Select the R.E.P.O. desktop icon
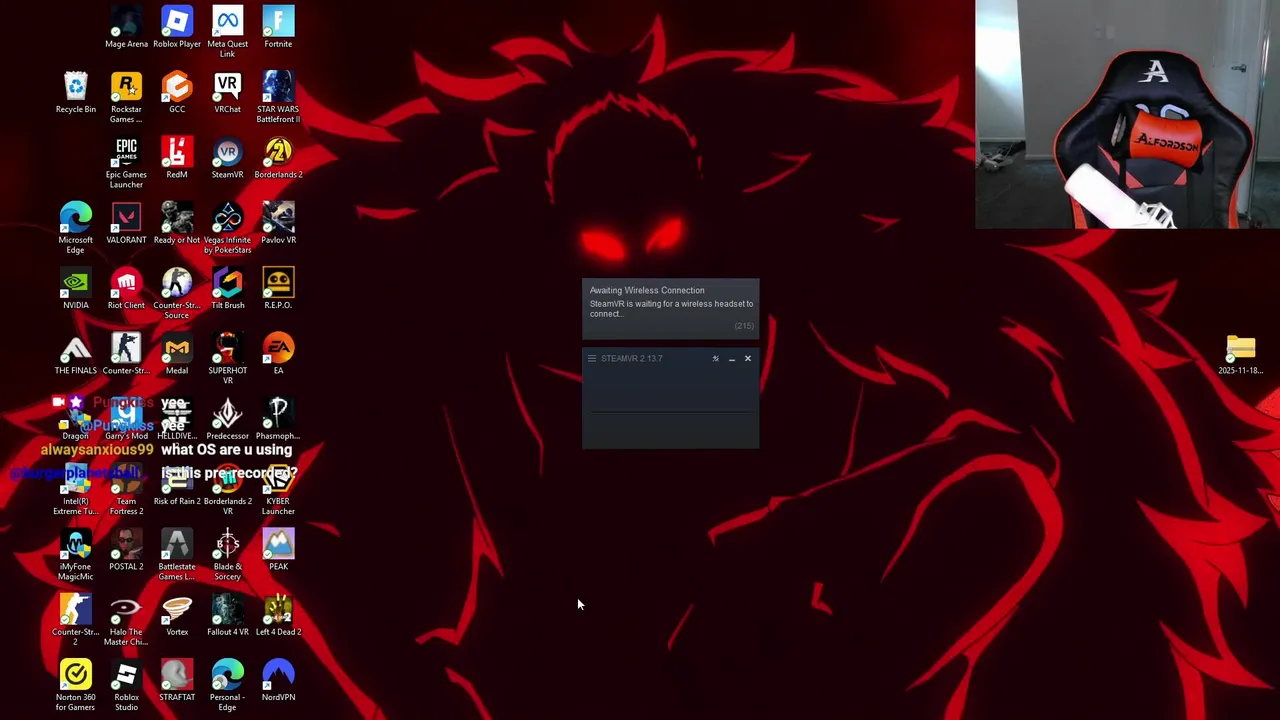This screenshot has height=720, width=1280. [278, 289]
